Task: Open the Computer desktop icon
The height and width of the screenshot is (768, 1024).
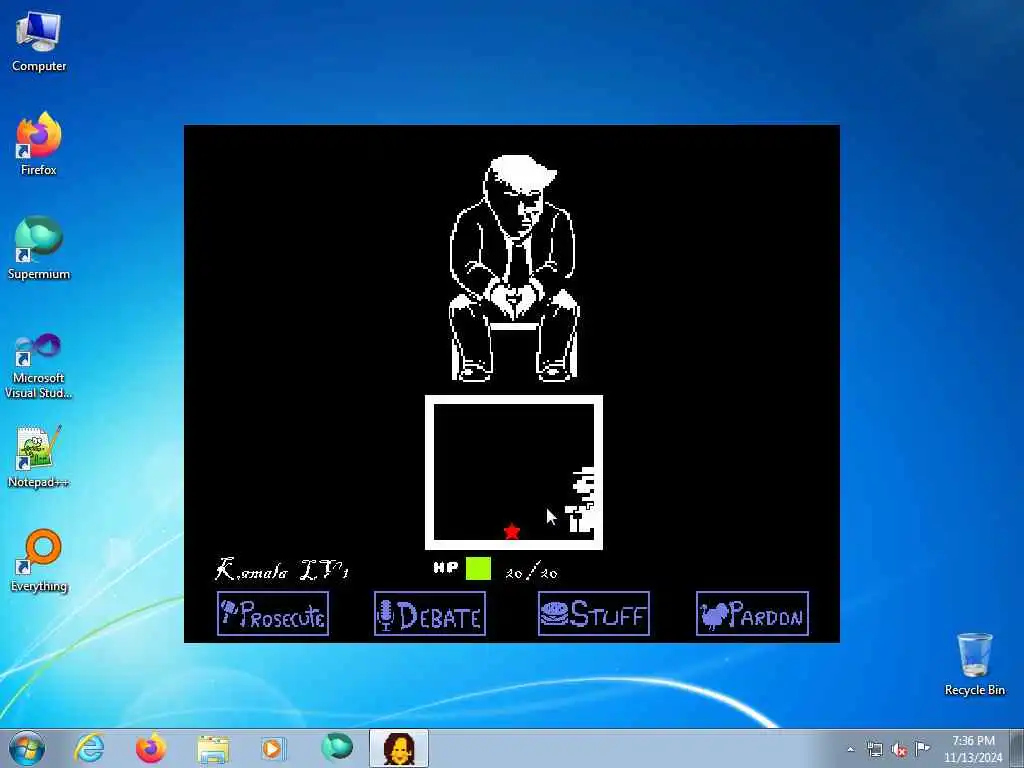Action: click(x=39, y=42)
